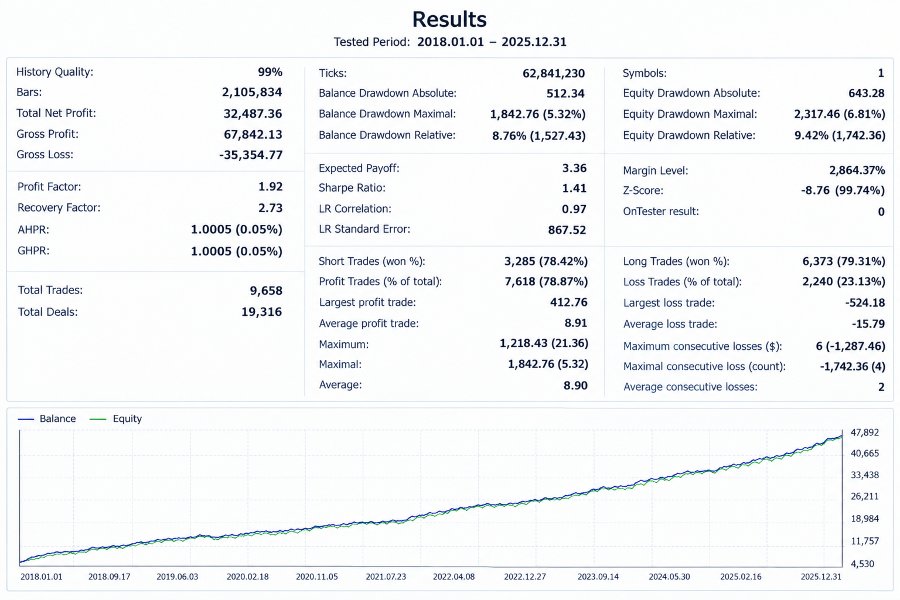
Task: Click Average profit trade value 8.91
Action: click(x=576, y=323)
